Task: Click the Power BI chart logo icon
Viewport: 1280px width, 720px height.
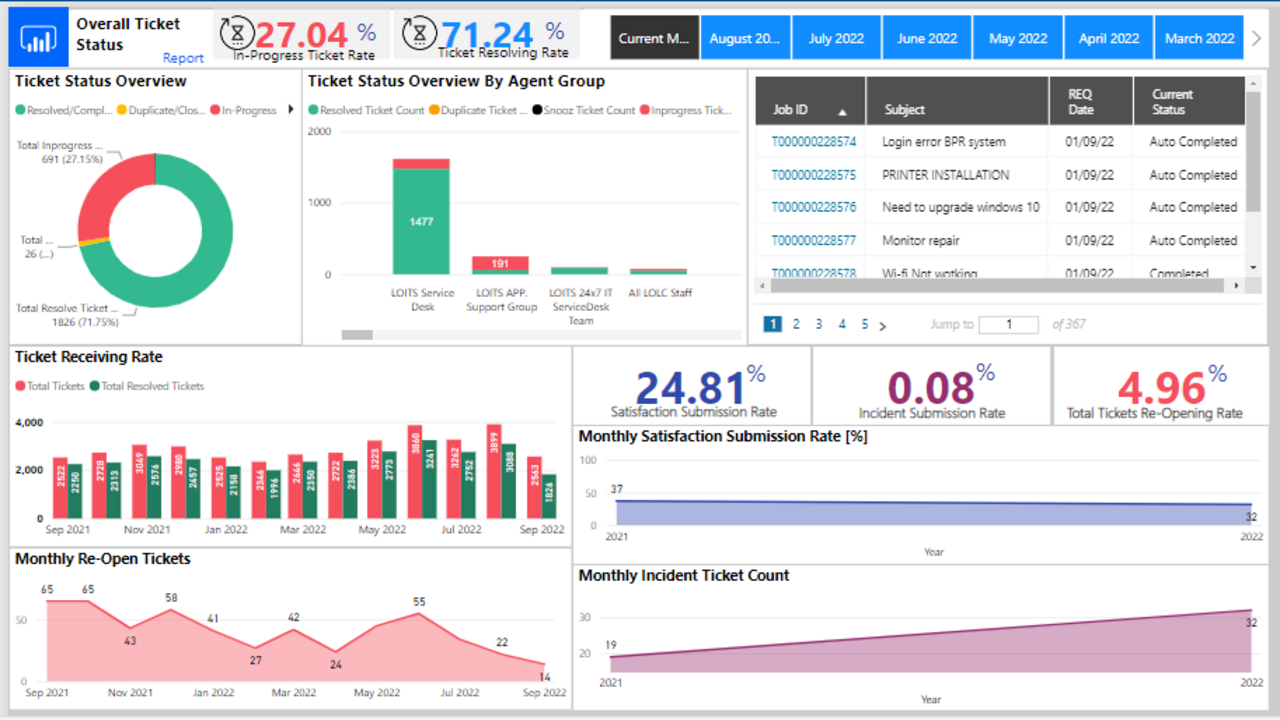Action: point(38,36)
